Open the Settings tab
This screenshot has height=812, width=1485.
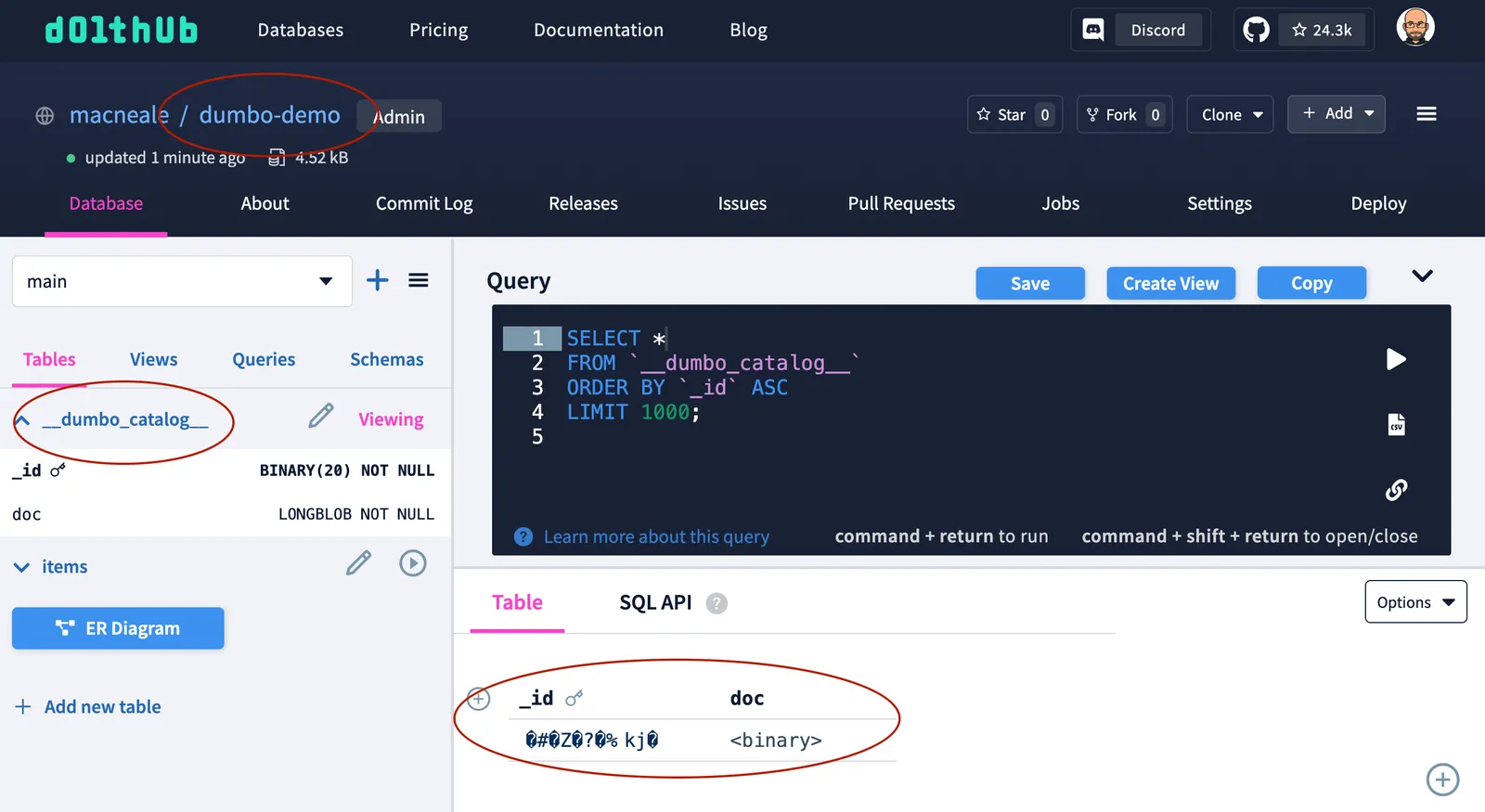[x=1219, y=203]
